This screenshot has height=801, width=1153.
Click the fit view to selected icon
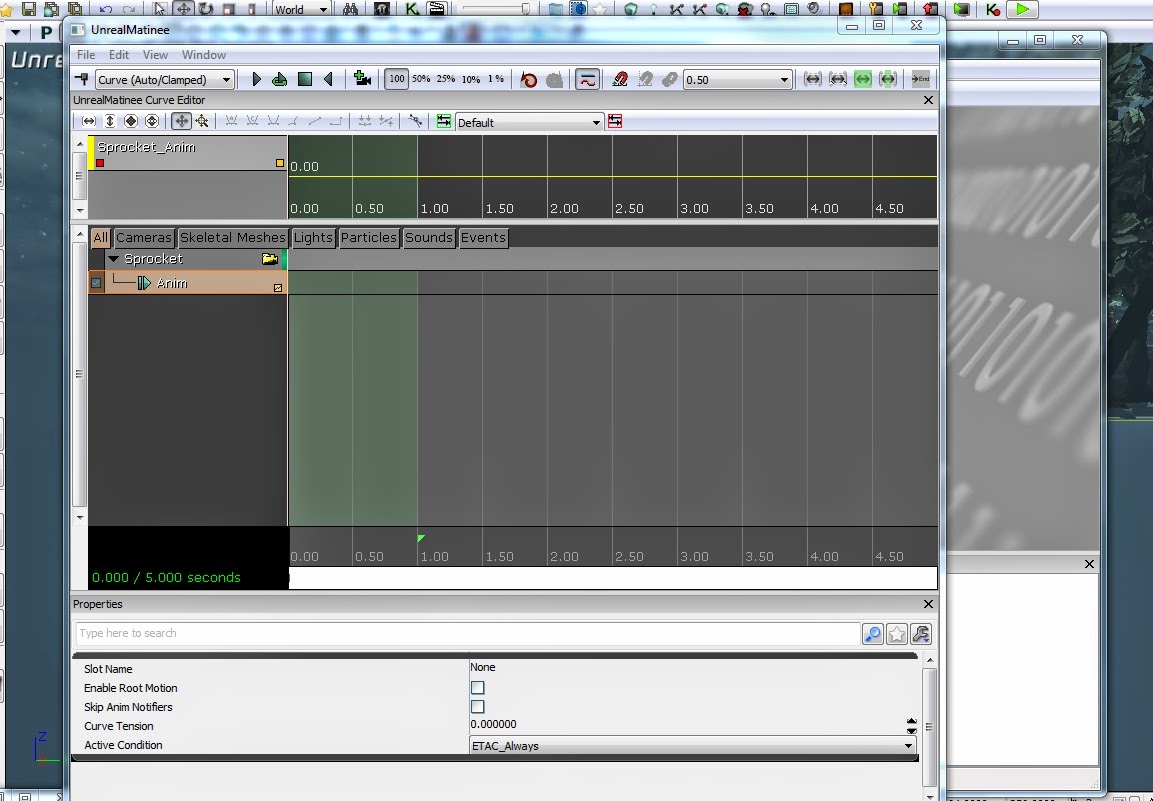[x=838, y=79]
